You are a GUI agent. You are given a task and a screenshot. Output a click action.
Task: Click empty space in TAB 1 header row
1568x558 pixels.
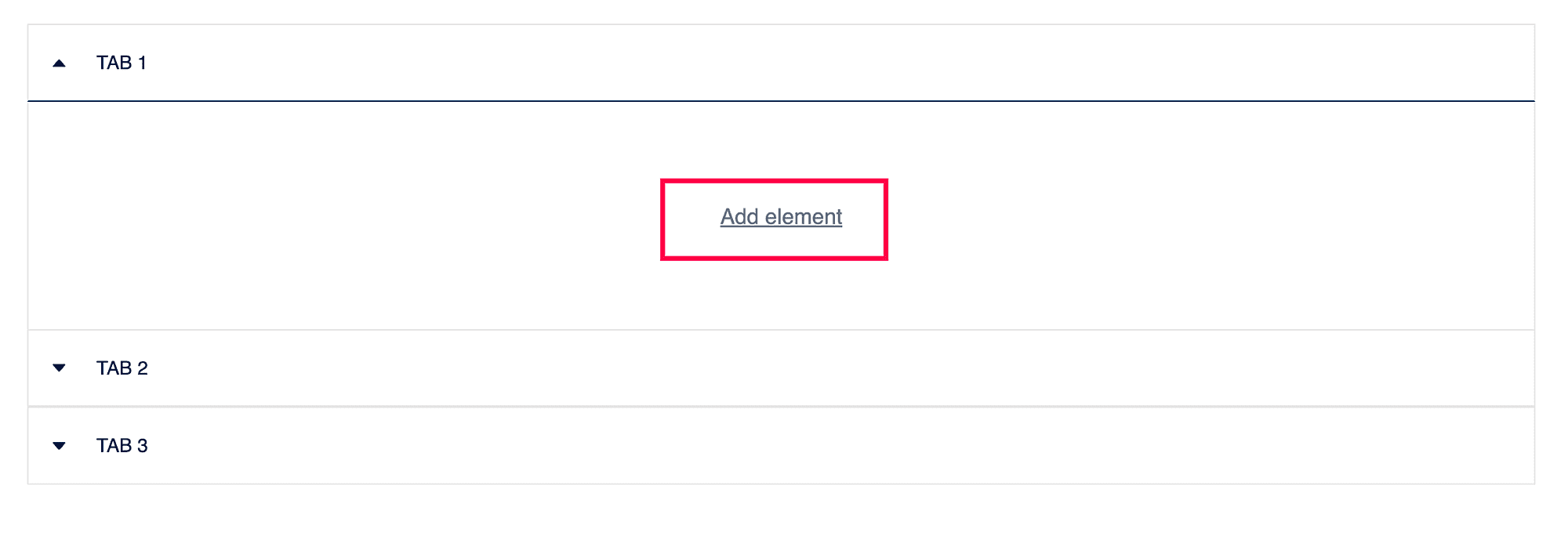[x=784, y=63]
